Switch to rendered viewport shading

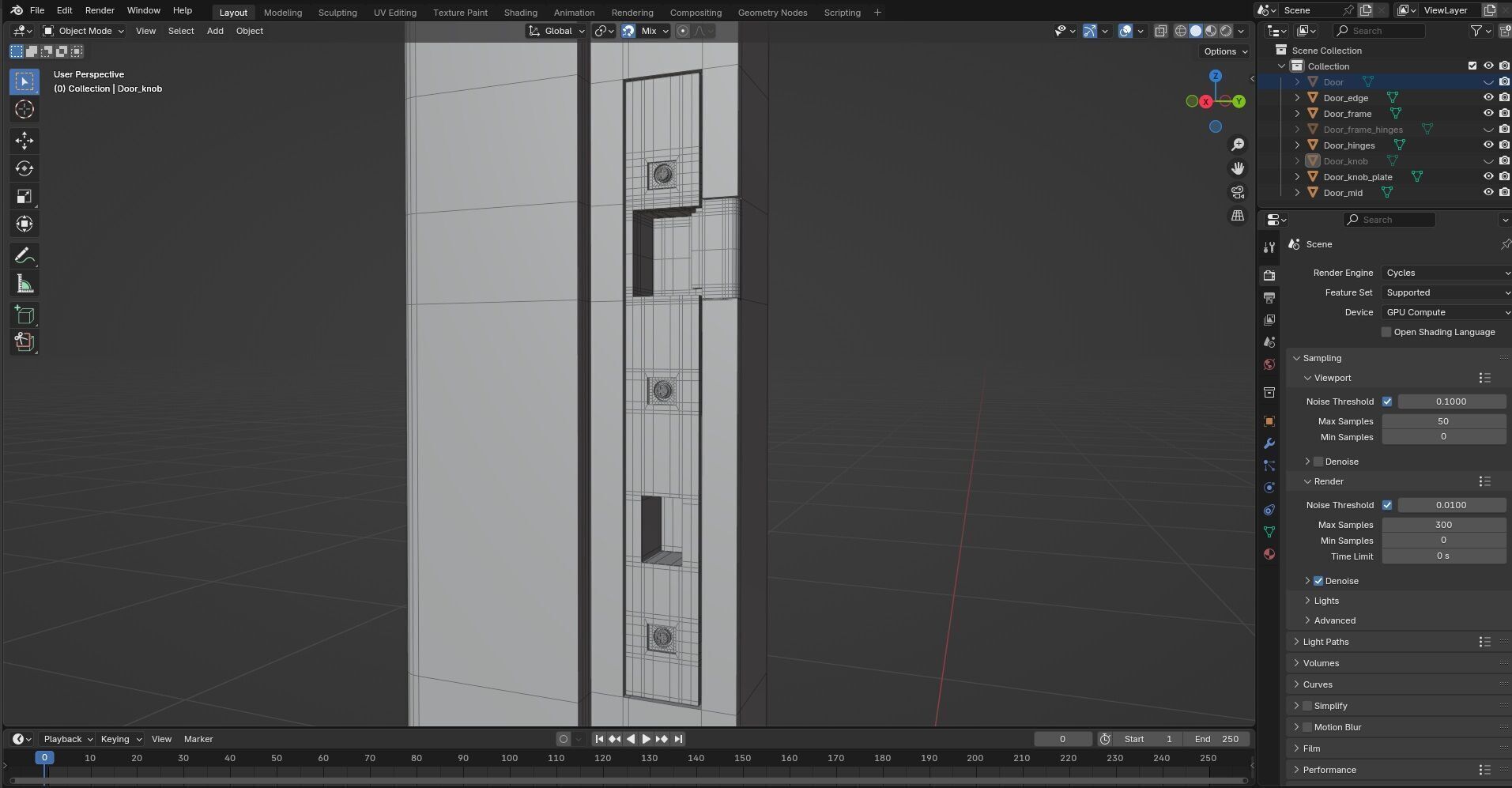tap(1226, 31)
